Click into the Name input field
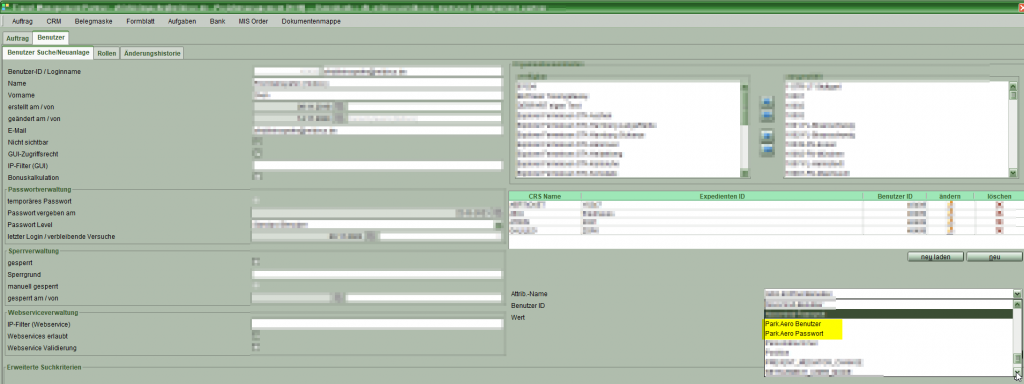The image size is (1024, 384). [x=377, y=84]
